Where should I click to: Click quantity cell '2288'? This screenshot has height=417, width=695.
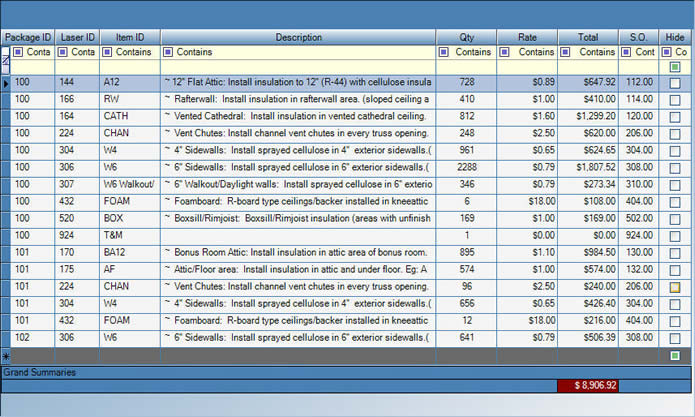coord(466,168)
